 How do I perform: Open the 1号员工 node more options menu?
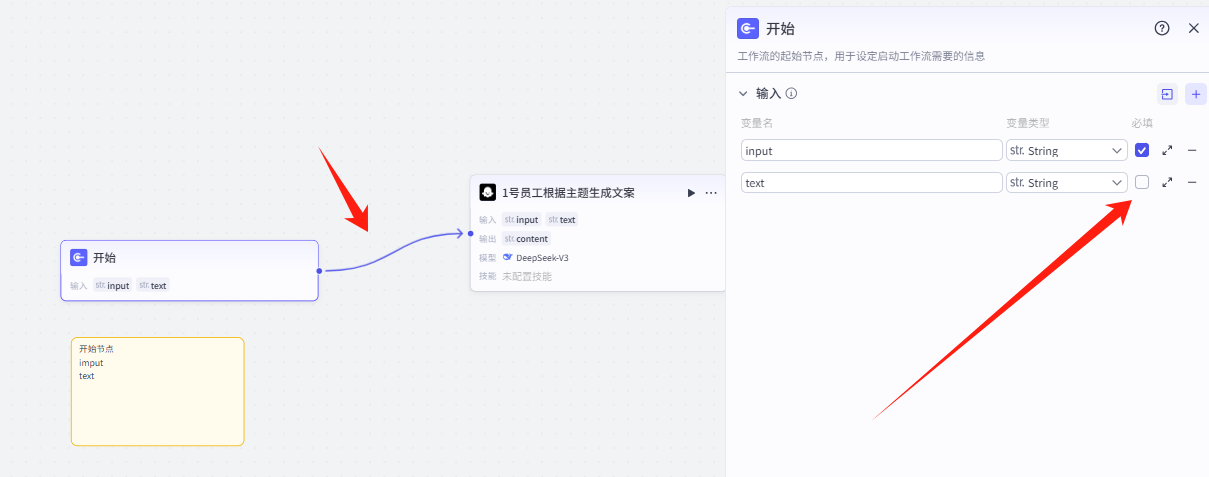point(711,193)
